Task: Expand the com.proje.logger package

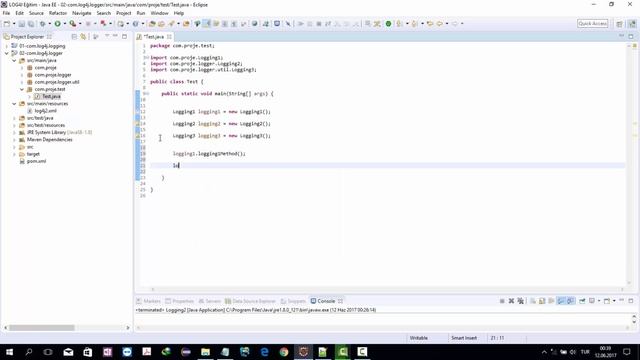Action: click(22, 75)
